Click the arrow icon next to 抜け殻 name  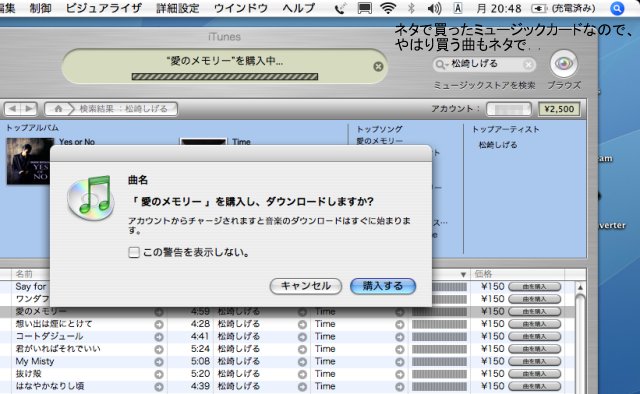click(159, 374)
